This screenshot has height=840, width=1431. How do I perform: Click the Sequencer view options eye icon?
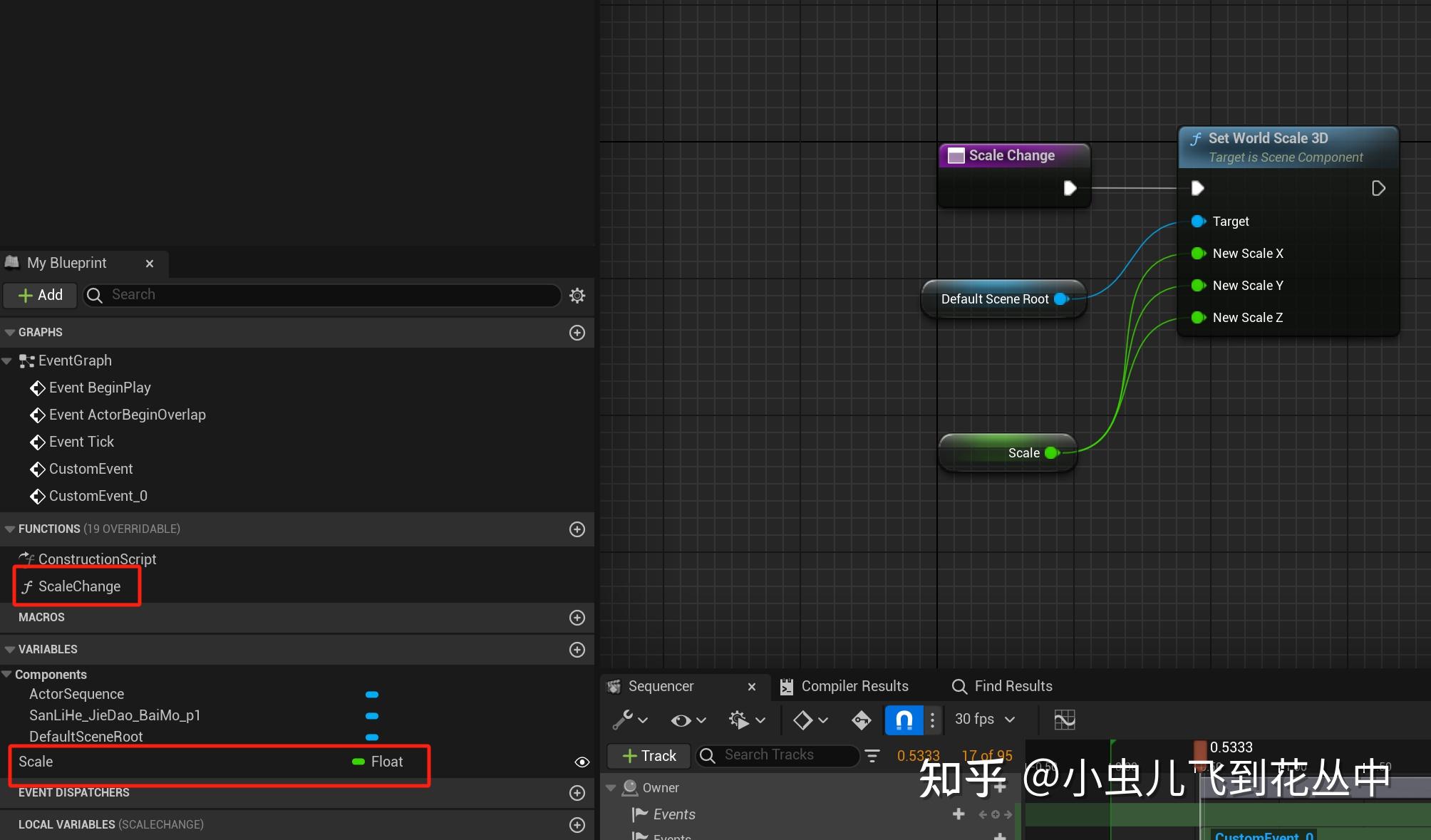click(x=681, y=720)
